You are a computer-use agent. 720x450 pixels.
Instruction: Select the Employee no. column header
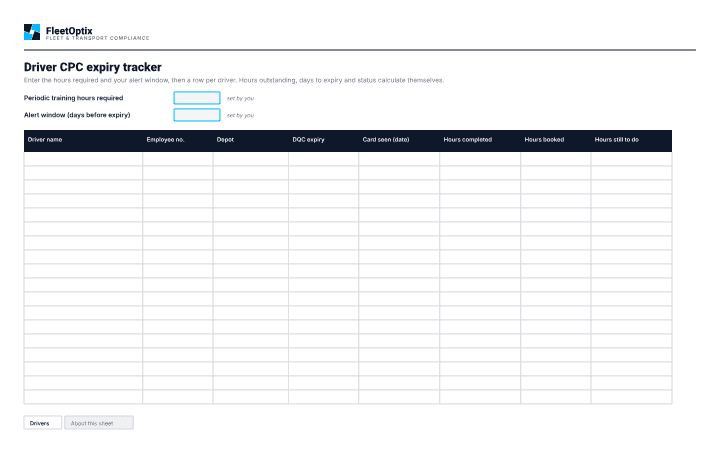(178, 140)
